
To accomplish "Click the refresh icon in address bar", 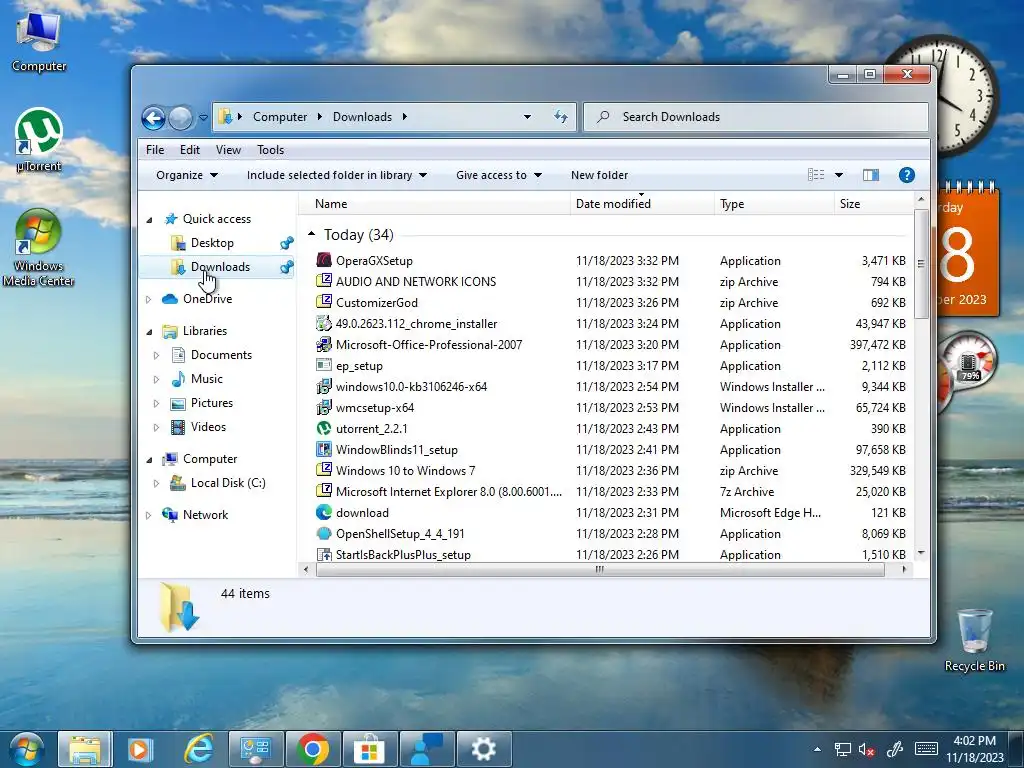I will (x=561, y=117).
